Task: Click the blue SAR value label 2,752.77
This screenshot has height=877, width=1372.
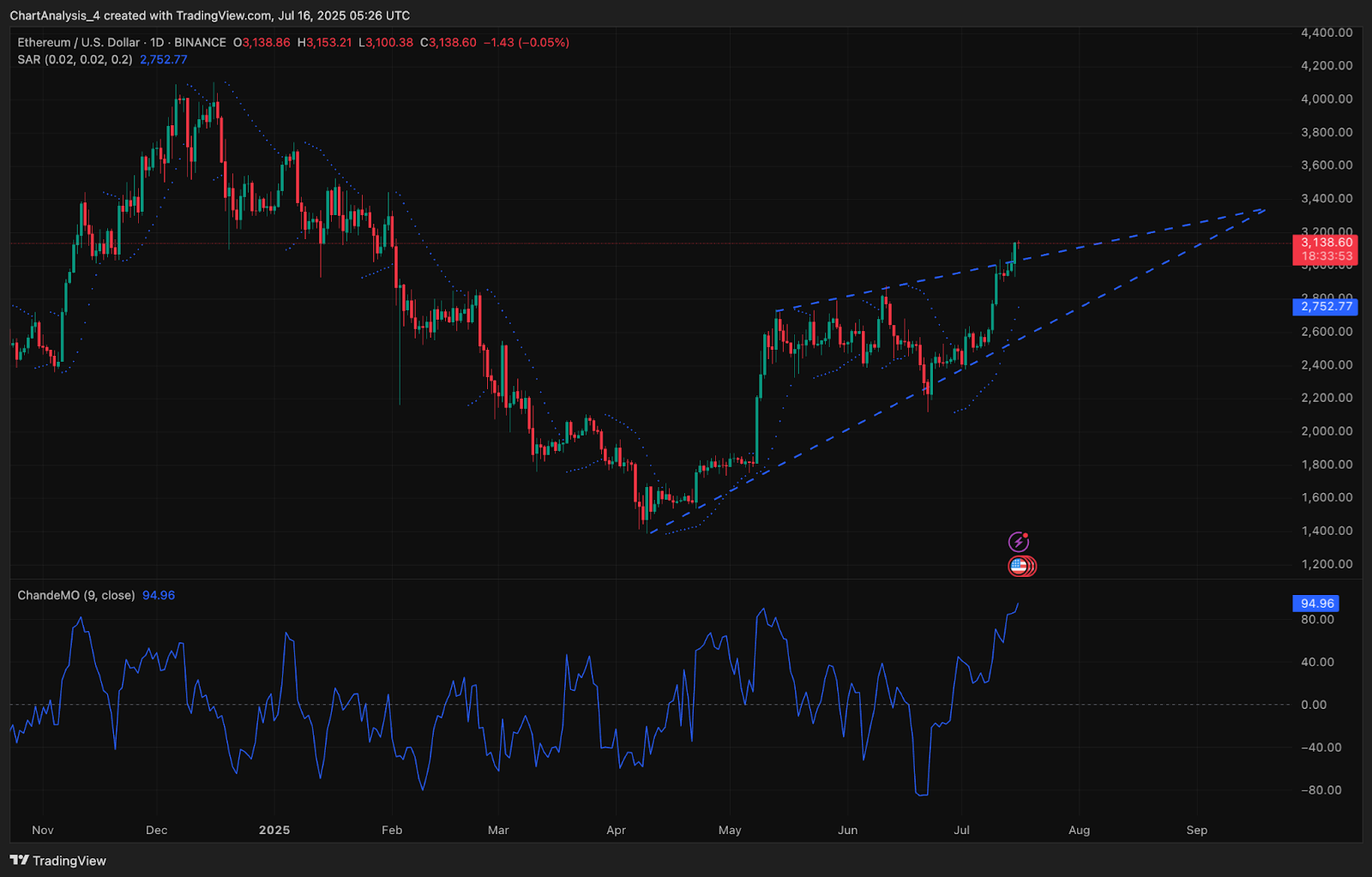Action: (x=1325, y=306)
